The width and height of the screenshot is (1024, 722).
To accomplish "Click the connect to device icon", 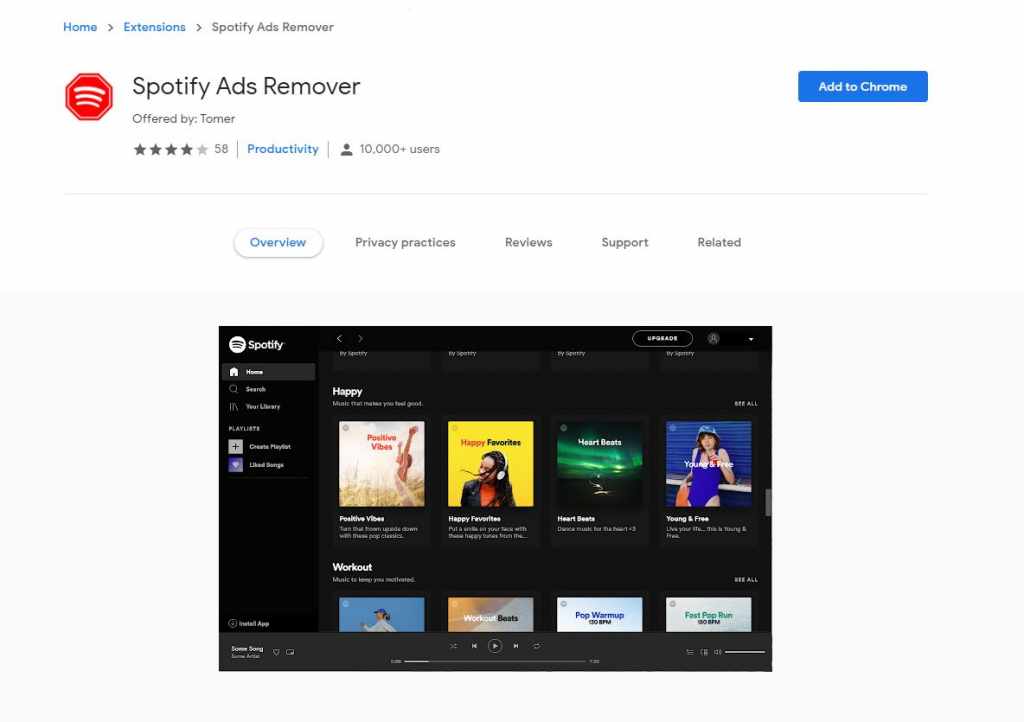I will [704, 651].
